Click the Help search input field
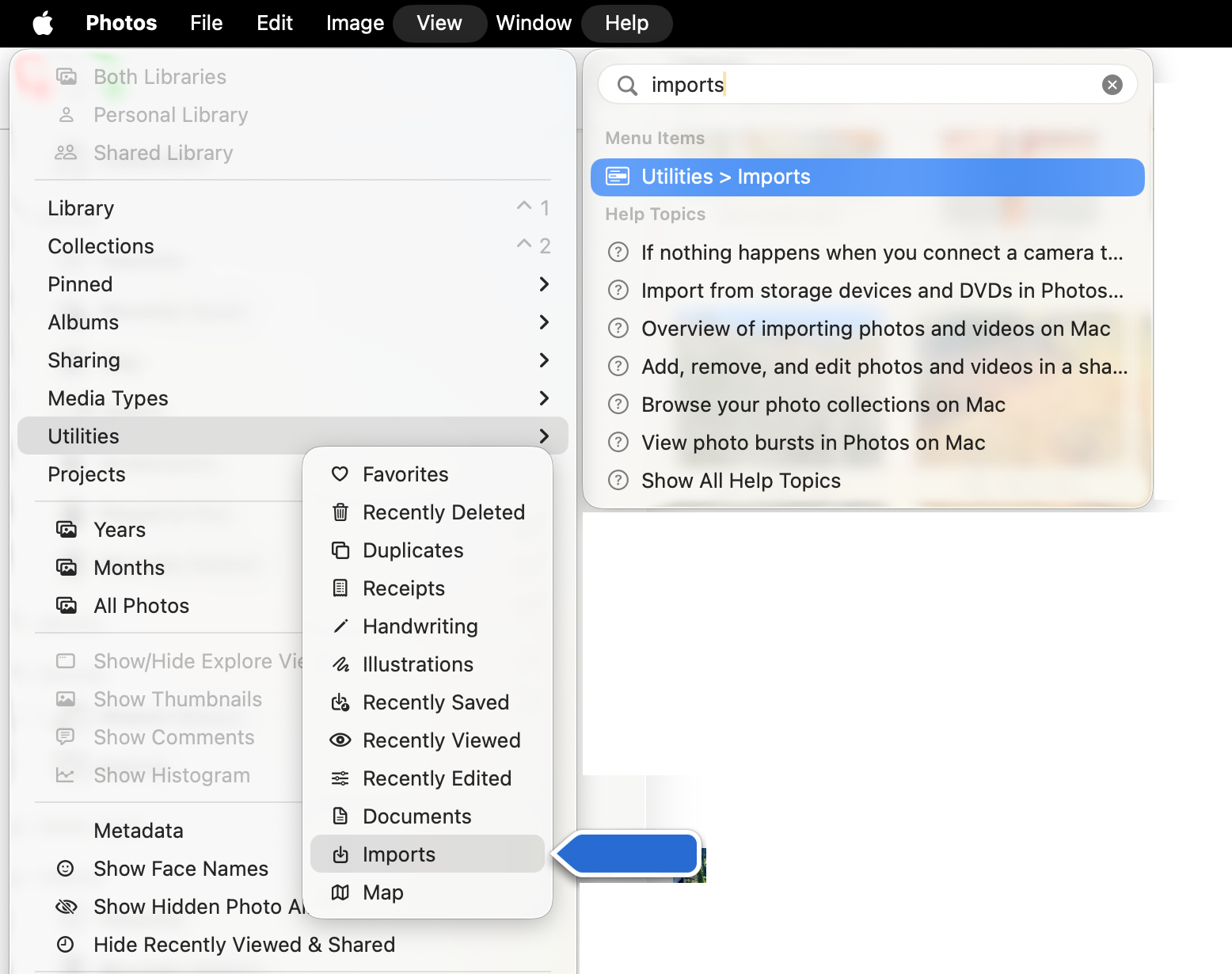 tap(868, 85)
